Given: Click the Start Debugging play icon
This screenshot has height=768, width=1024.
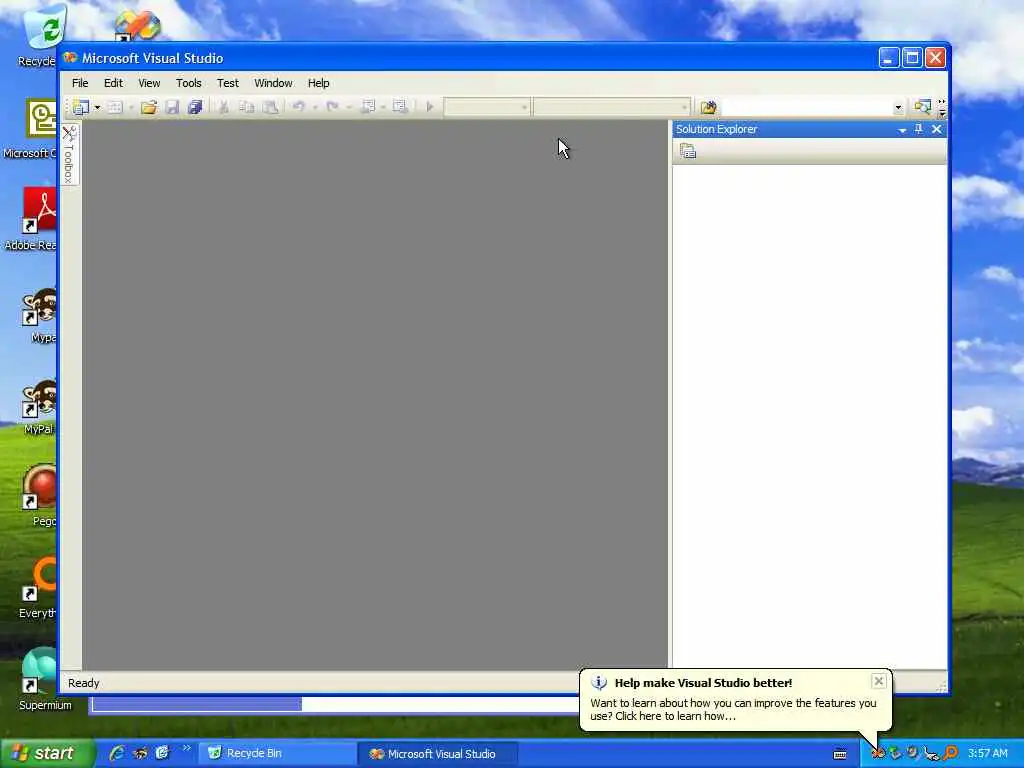Looking at the screenshot, I should pos(430,106).
